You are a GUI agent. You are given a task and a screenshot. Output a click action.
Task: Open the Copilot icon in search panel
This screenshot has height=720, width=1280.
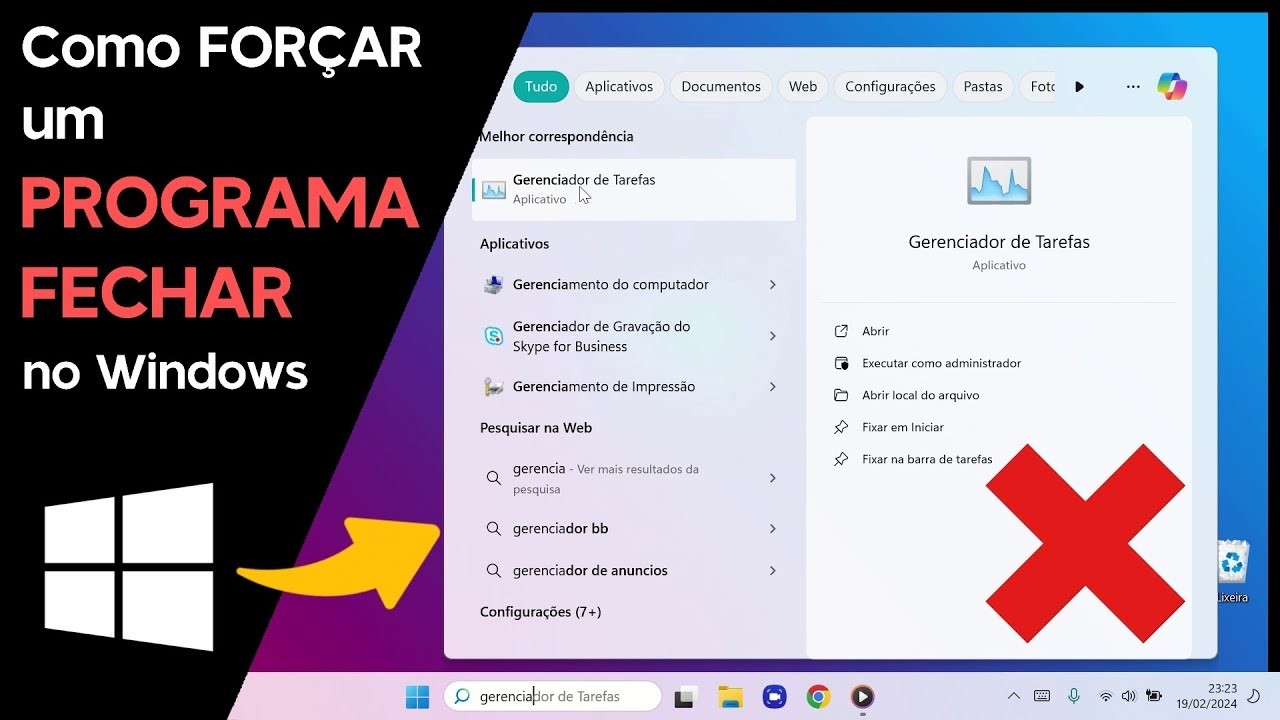pos(1172,87)
